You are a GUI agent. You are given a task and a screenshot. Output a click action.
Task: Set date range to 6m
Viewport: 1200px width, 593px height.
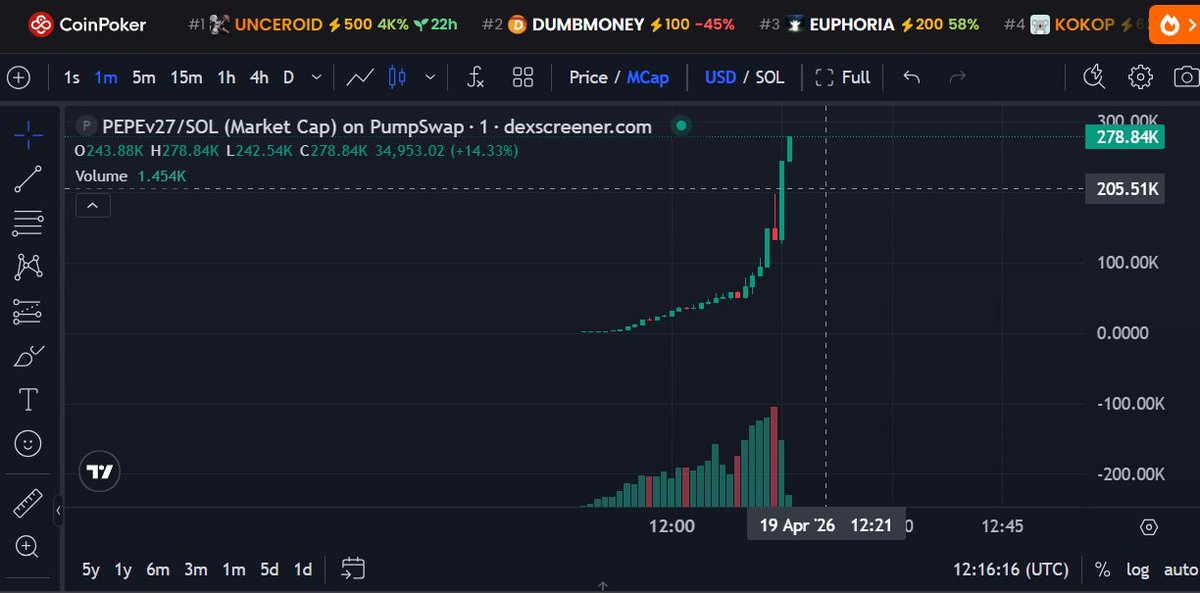click(158, 569)
